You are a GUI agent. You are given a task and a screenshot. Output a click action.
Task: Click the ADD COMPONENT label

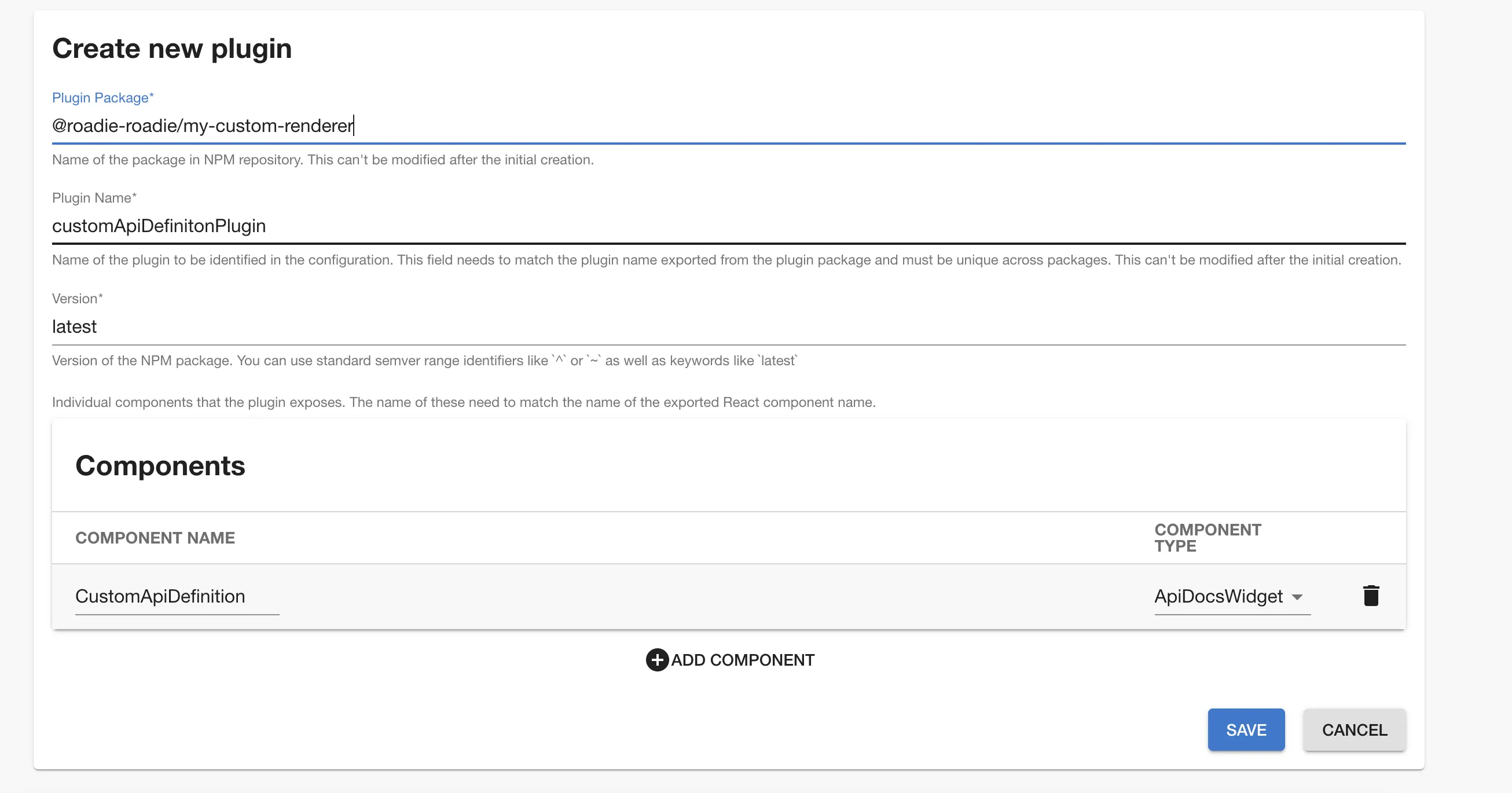[x=743, y=660]
